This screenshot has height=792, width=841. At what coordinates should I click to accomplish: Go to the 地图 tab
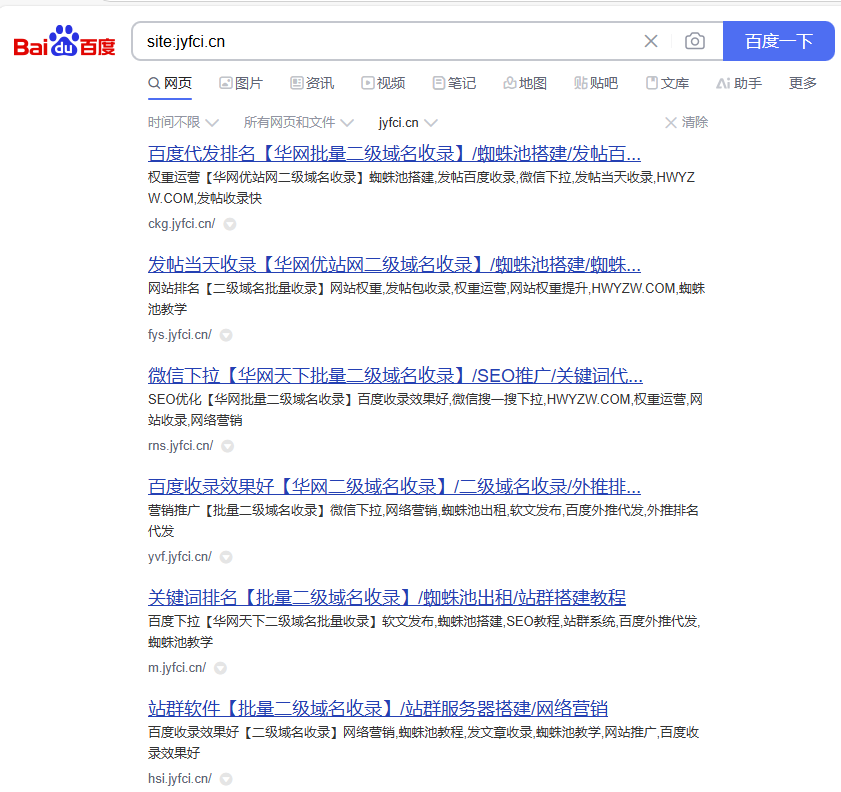tap(525, 83)
